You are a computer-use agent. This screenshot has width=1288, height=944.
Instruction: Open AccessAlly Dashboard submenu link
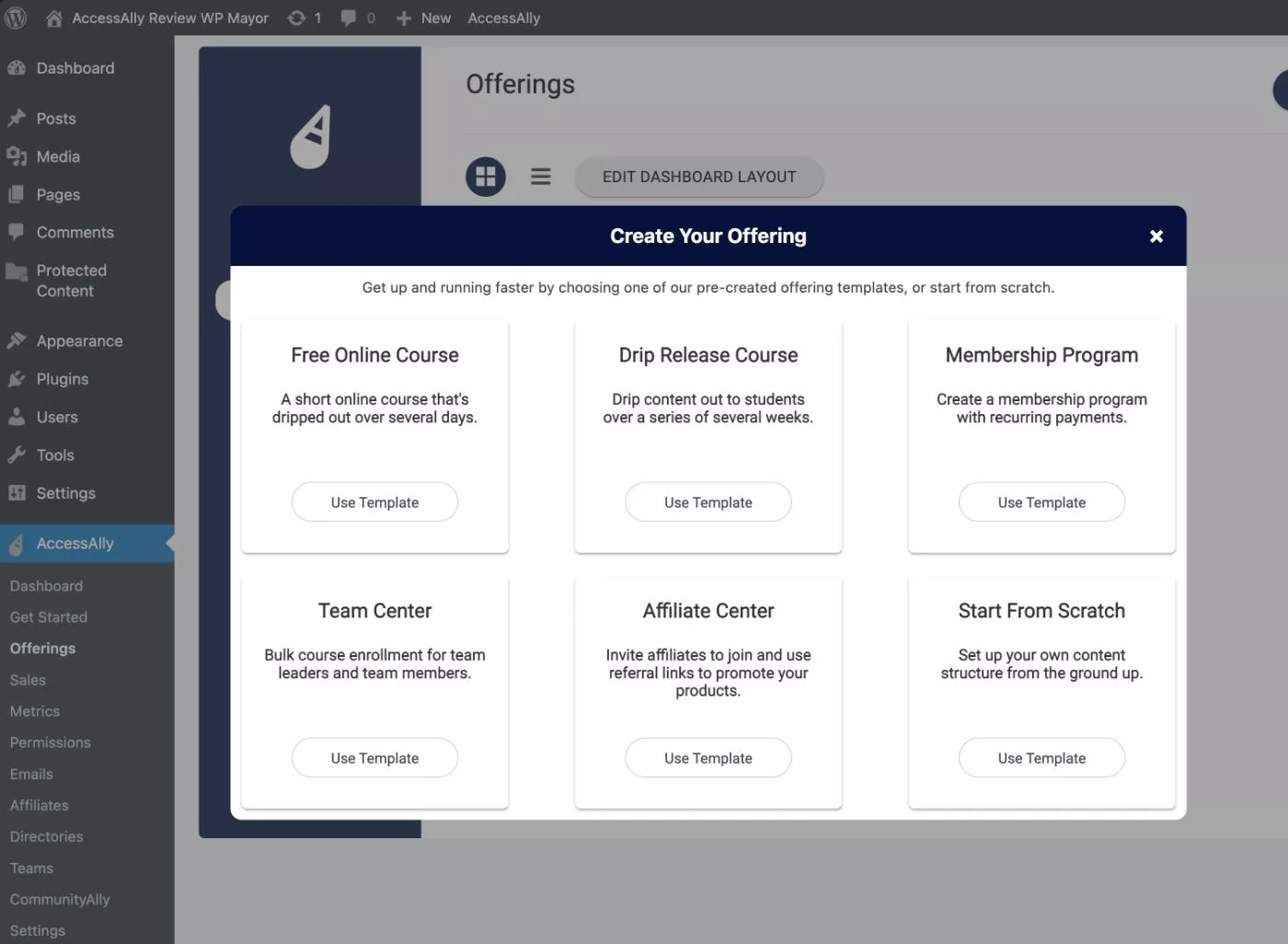[46, 586]
